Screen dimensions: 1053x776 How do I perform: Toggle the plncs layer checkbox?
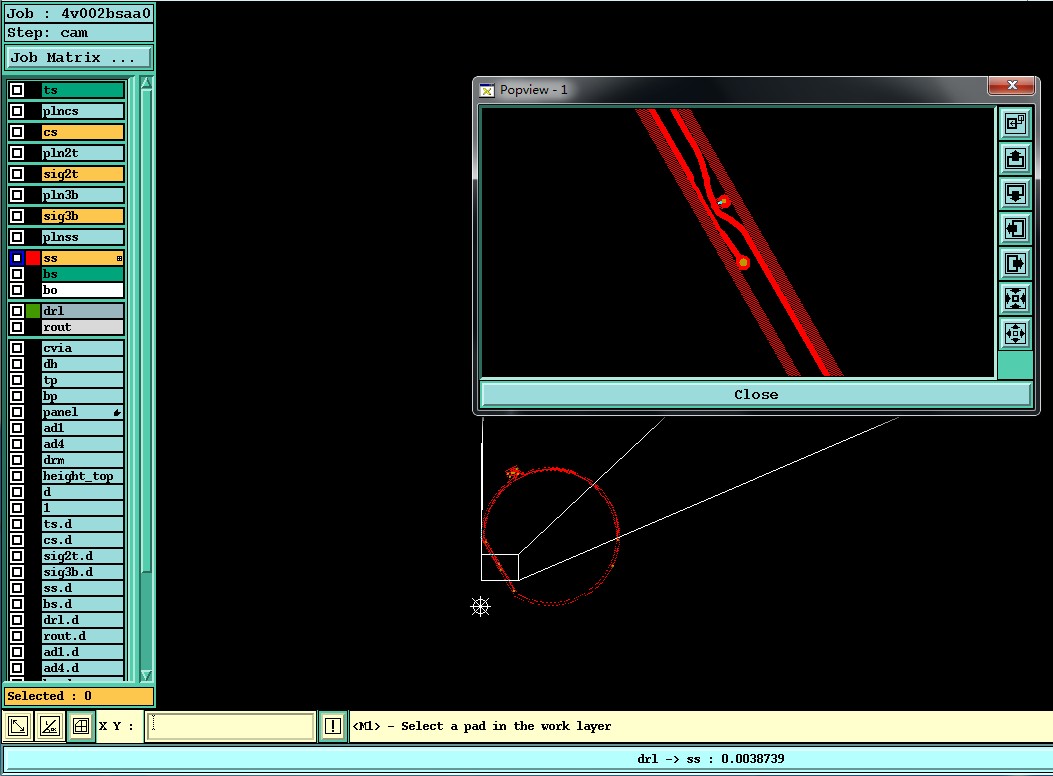[17, 111]
